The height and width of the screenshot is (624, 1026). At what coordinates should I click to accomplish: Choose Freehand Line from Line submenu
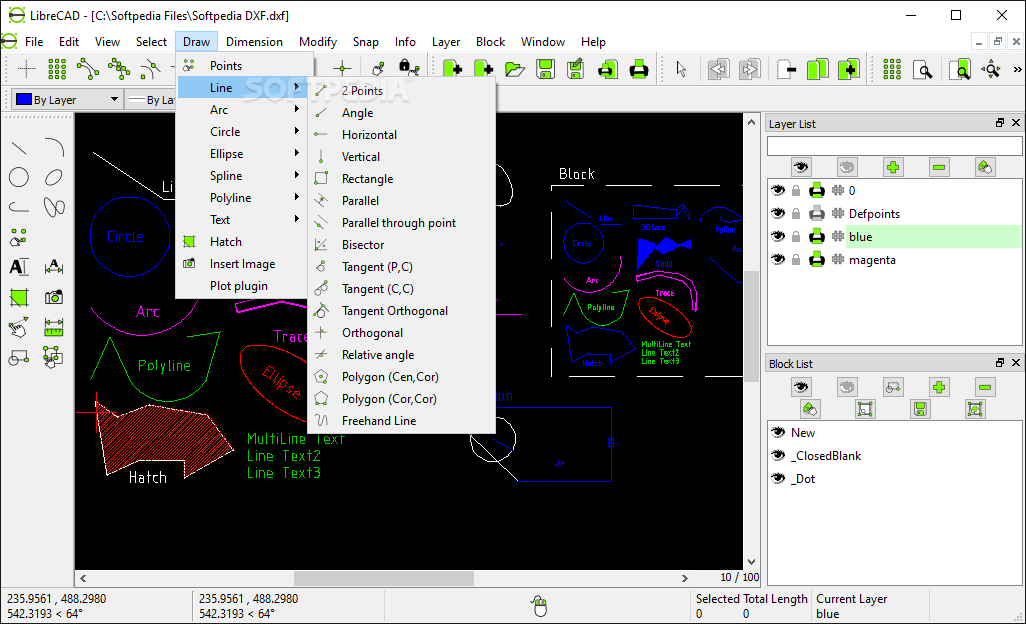coord(401,421)
